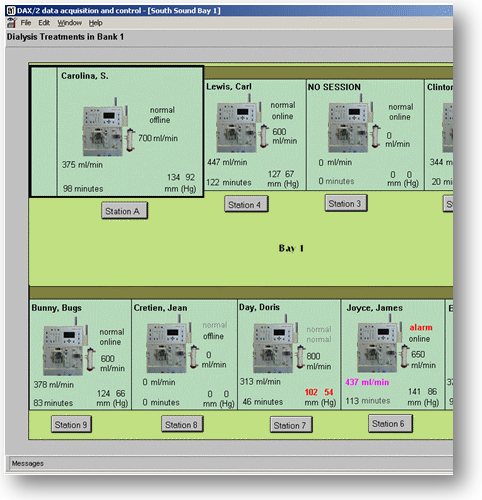The image size is (482, 500).
Task: Select Lewis, Carl's dialysis machine image
Action: click(x=243, y=123)
